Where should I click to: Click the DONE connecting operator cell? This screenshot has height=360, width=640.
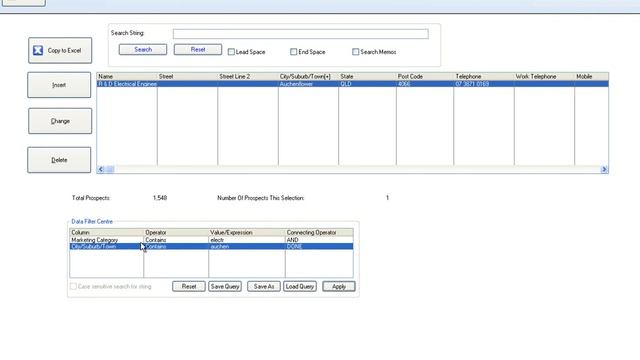319,247
